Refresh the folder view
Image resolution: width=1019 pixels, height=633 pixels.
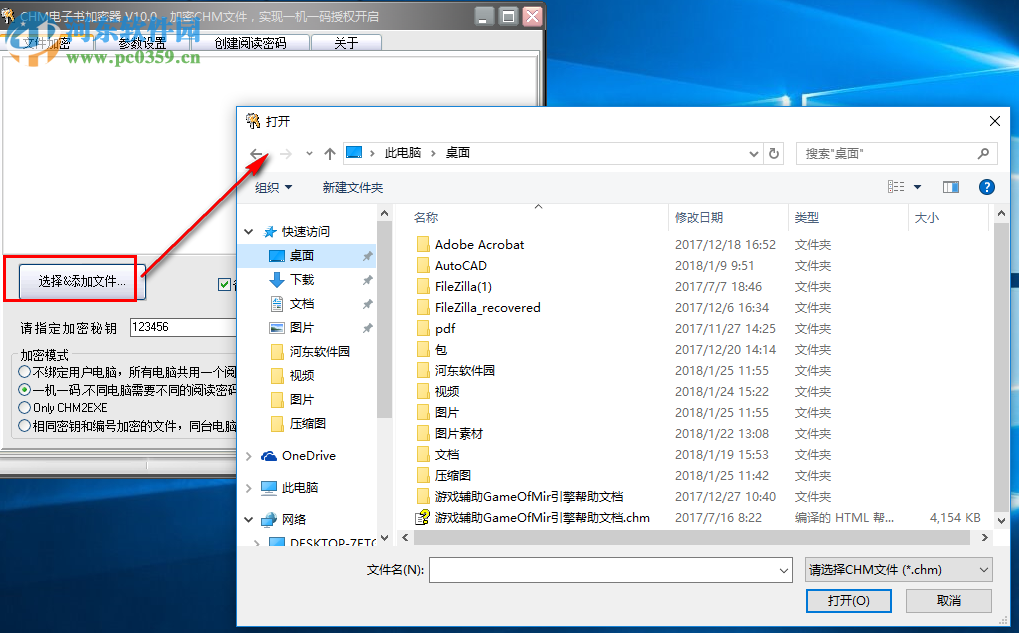tap(773, 154)
